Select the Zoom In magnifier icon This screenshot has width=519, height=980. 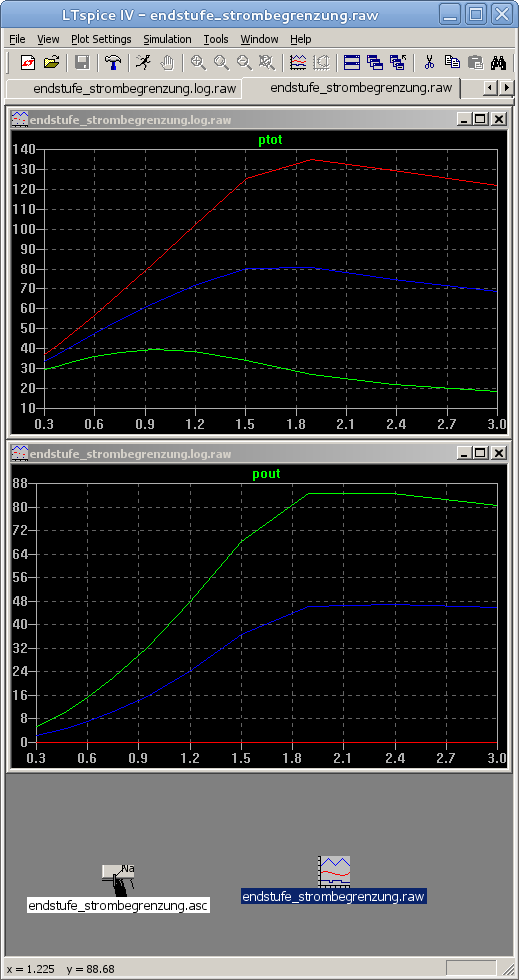tap(198, 62)
